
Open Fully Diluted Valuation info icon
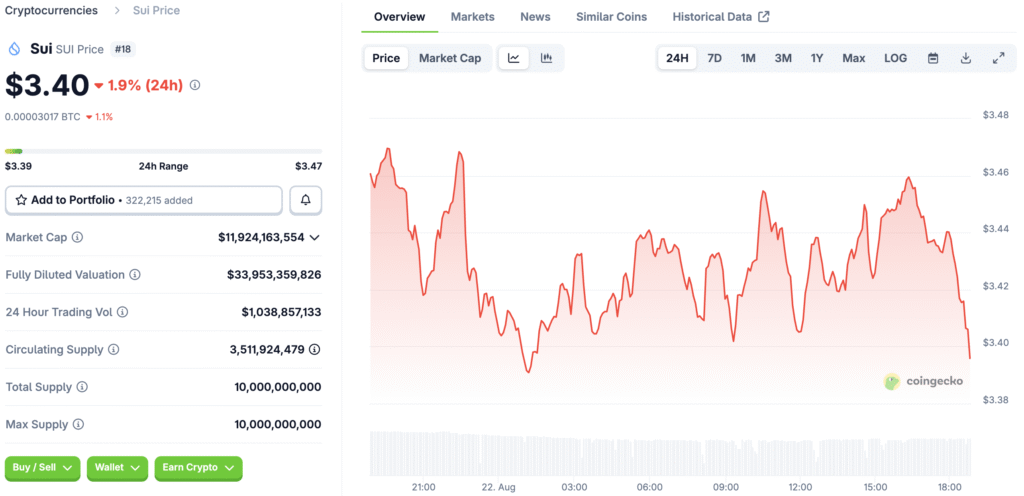point(135,275)
